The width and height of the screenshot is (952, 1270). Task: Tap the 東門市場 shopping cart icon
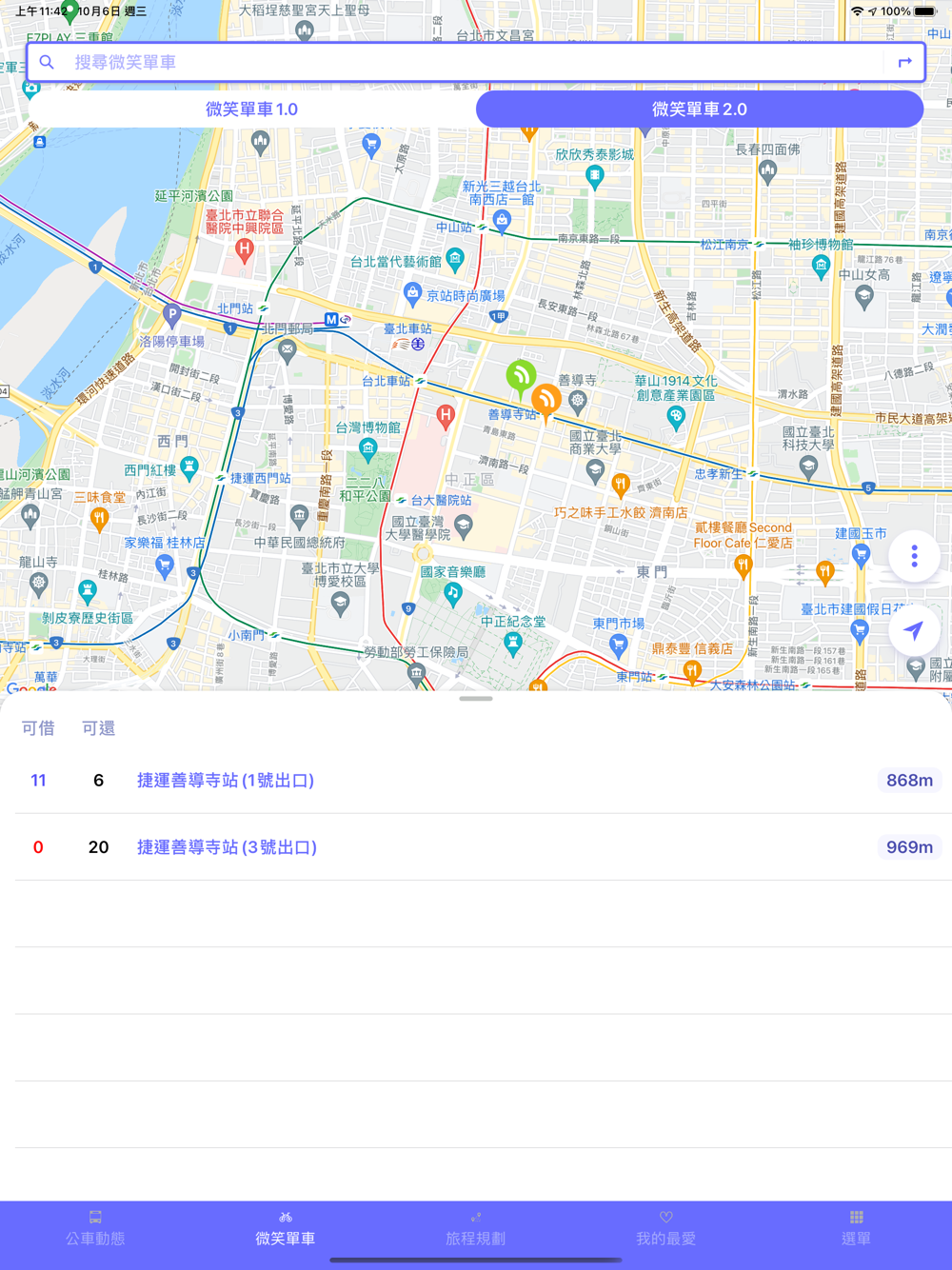pyautogui.click(x=618, y=646)
